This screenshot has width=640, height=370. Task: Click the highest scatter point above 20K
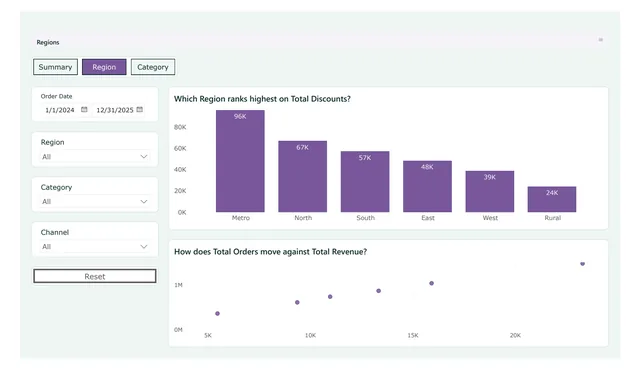point(582,264)
